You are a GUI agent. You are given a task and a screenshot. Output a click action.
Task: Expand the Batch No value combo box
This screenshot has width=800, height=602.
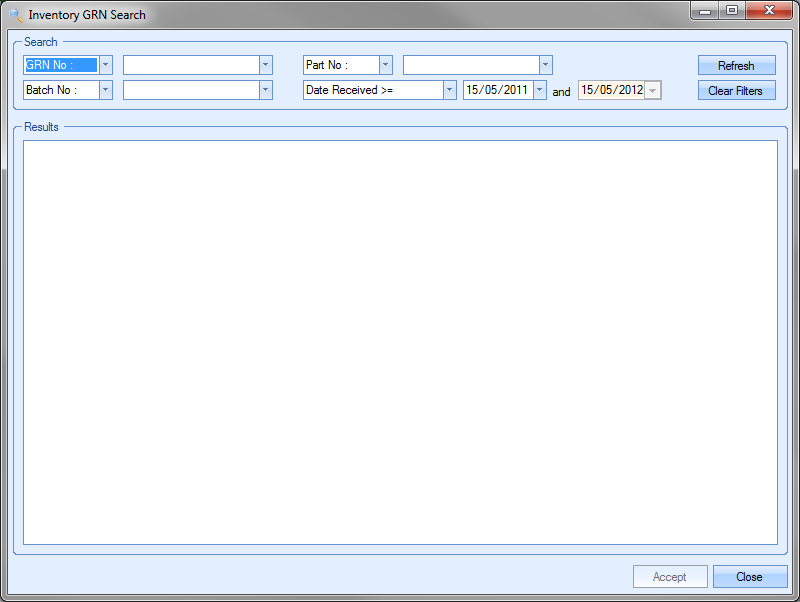click(265, 90)
